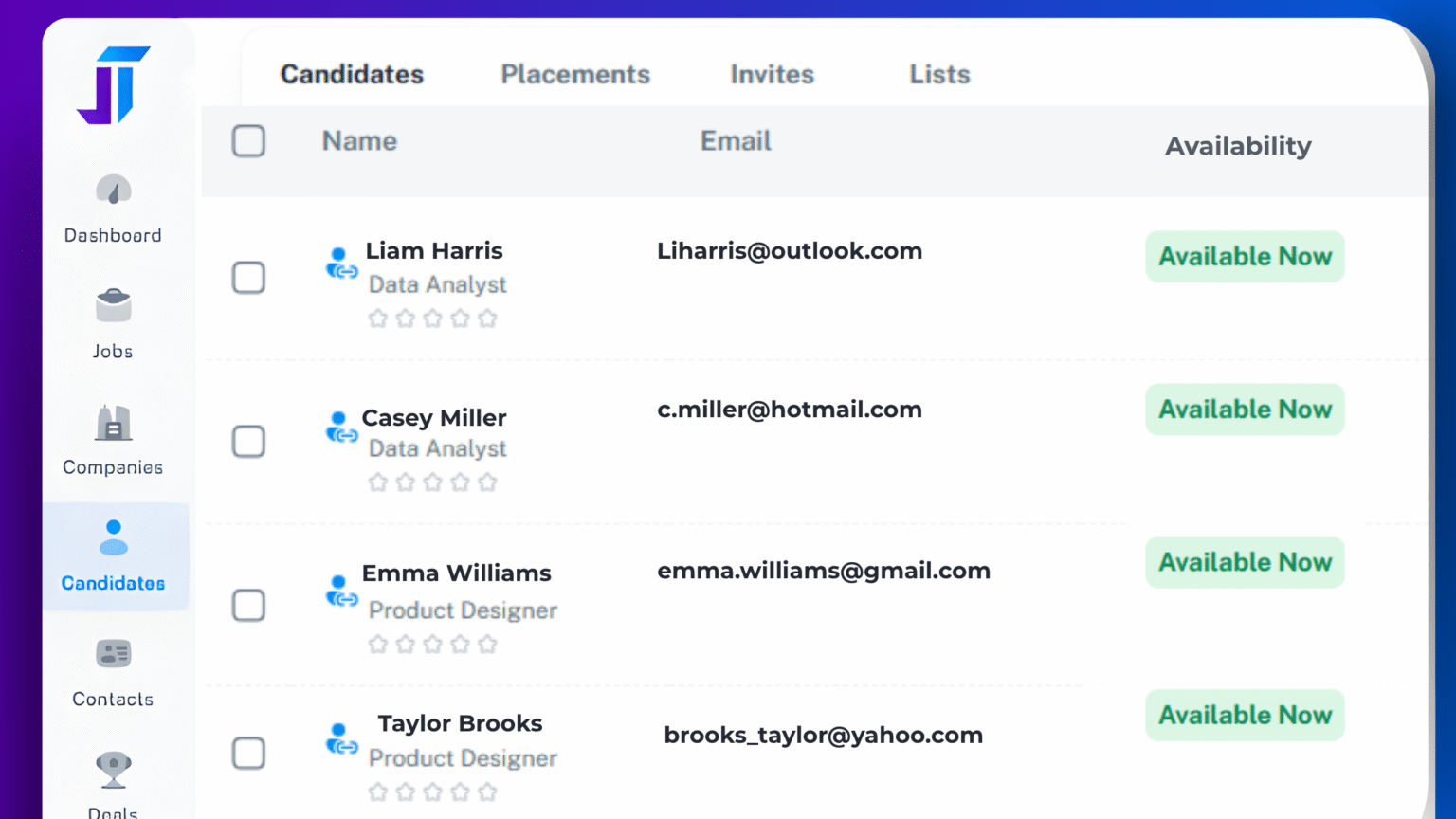Viewport: 1456px width, 819px height.
Task: Go to Companies building icon
Action: 114,423
